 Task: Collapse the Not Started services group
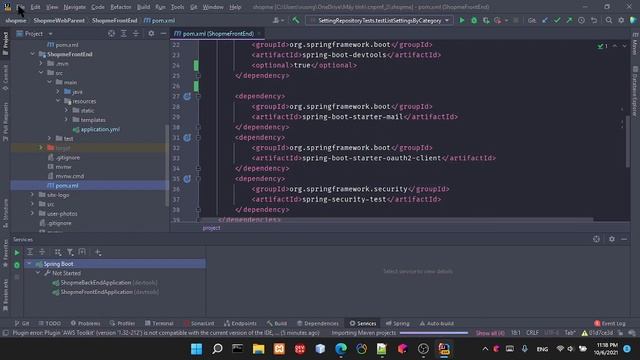tap(38, 273)
